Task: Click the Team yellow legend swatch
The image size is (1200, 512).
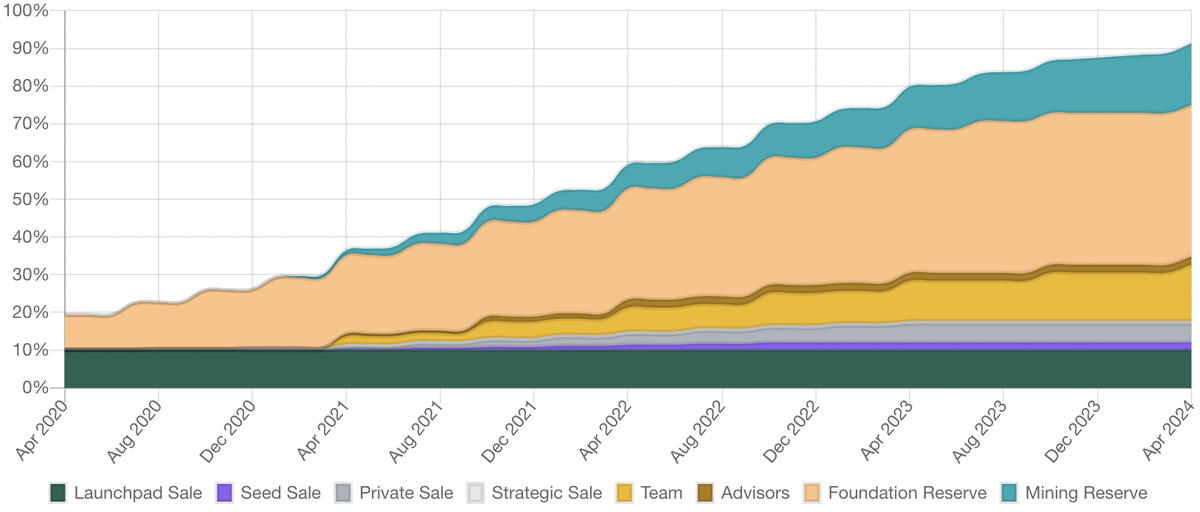Action: [627, 493]
